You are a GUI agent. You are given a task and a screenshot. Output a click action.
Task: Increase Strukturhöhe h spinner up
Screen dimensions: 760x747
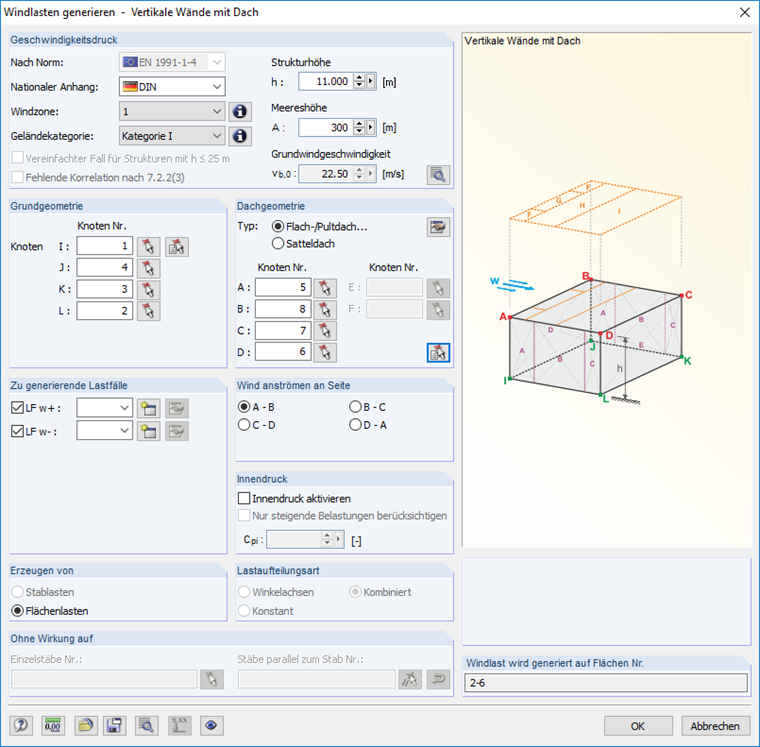[x=359, y=77]
